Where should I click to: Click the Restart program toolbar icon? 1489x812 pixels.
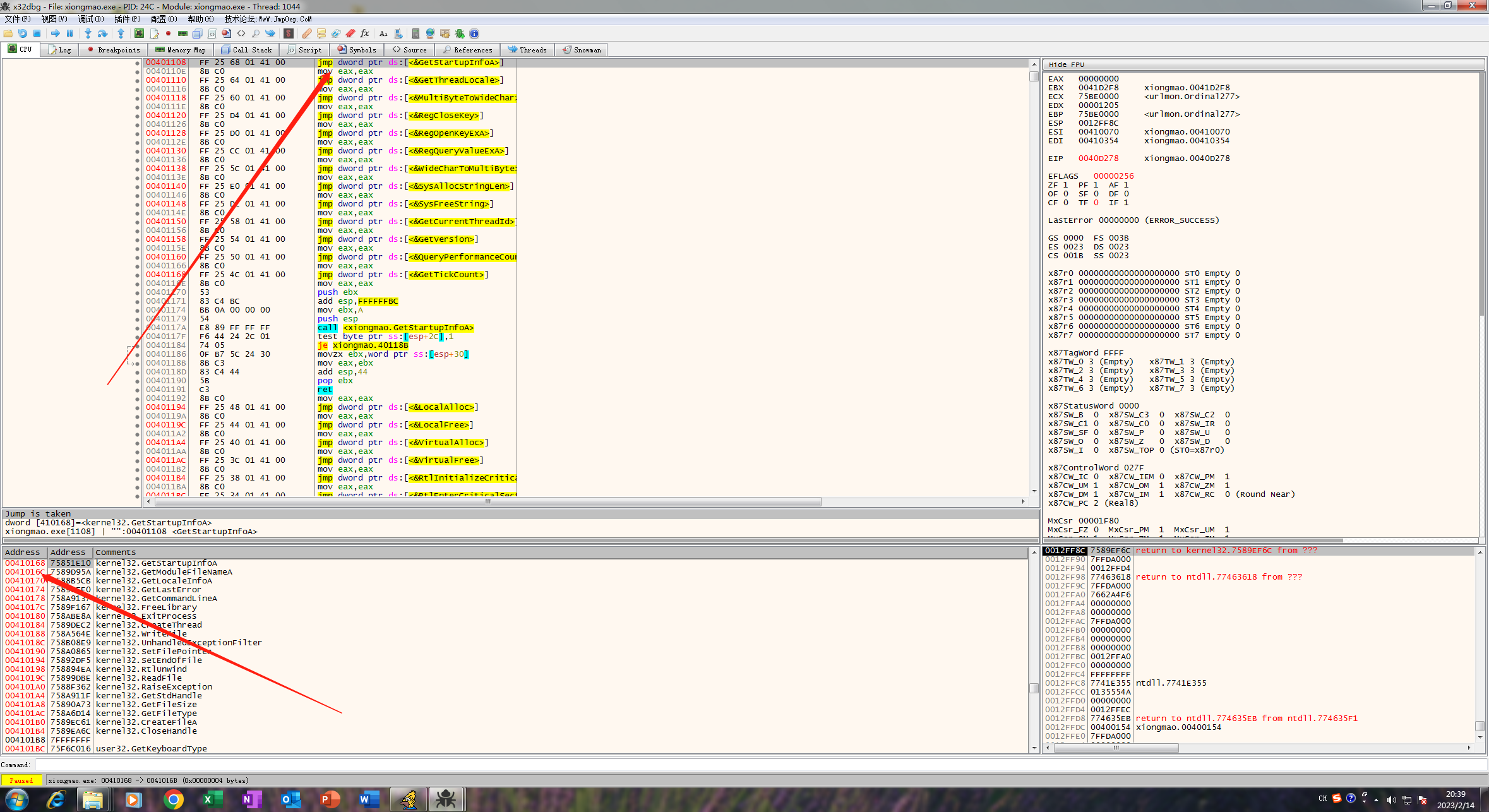click(22, 33)
